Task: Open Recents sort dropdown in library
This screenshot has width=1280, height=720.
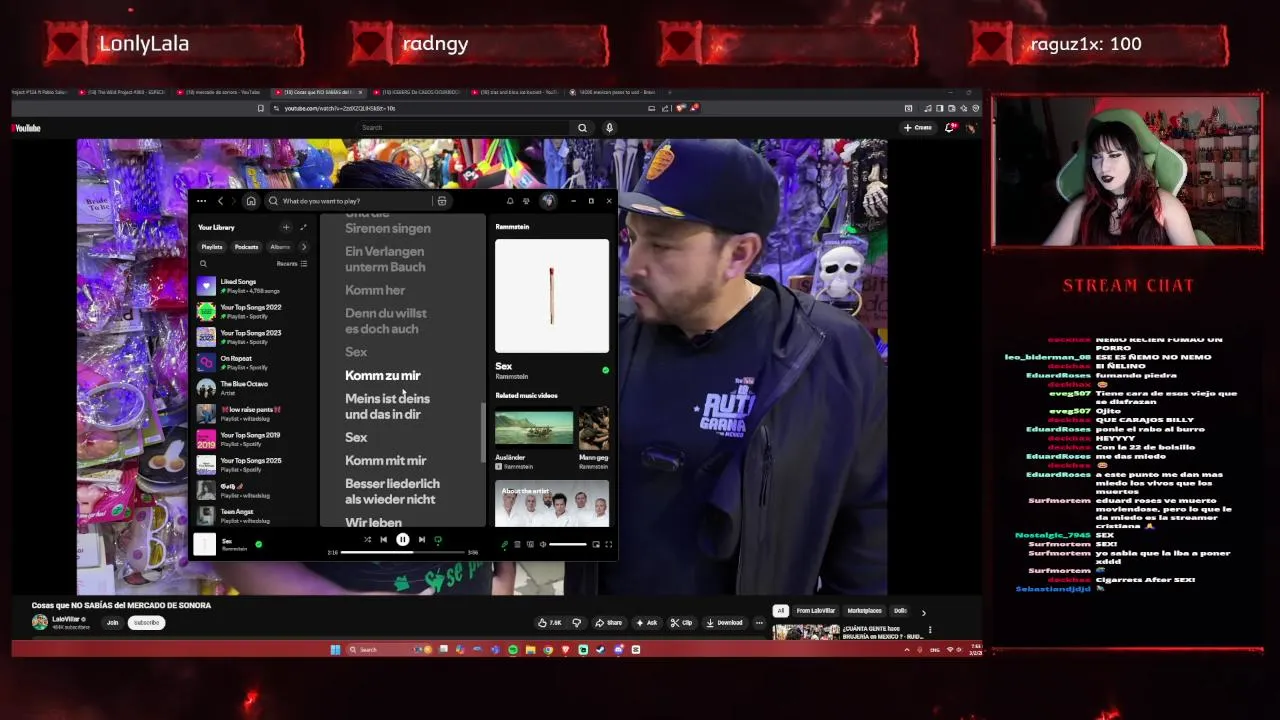Action: (x=292, y=264)
